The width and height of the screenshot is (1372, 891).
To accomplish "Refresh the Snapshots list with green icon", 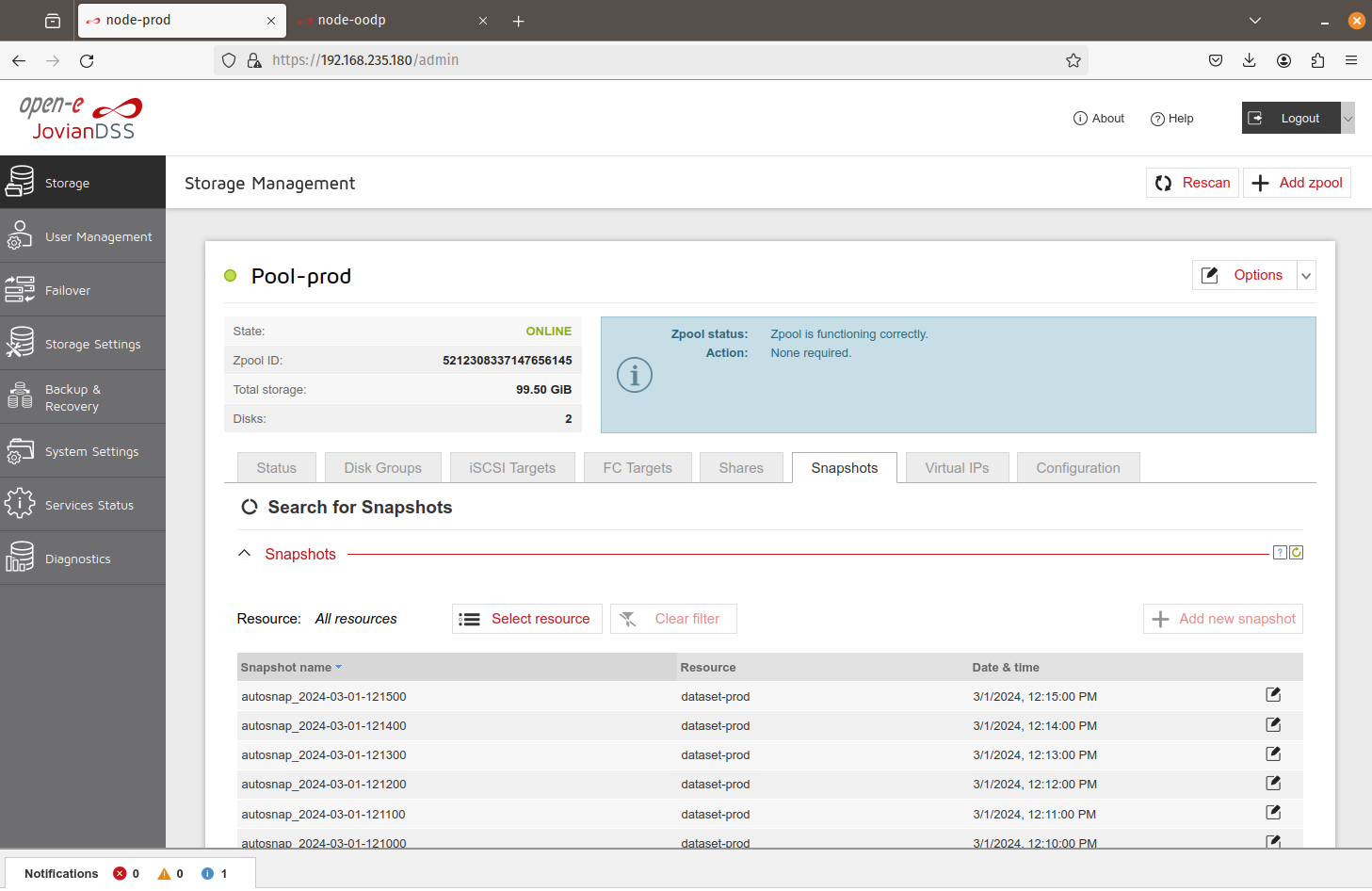I will (x=1297, y=553).
